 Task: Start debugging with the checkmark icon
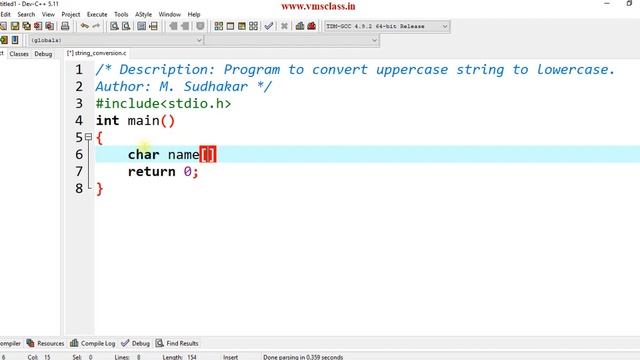[269, 26]
